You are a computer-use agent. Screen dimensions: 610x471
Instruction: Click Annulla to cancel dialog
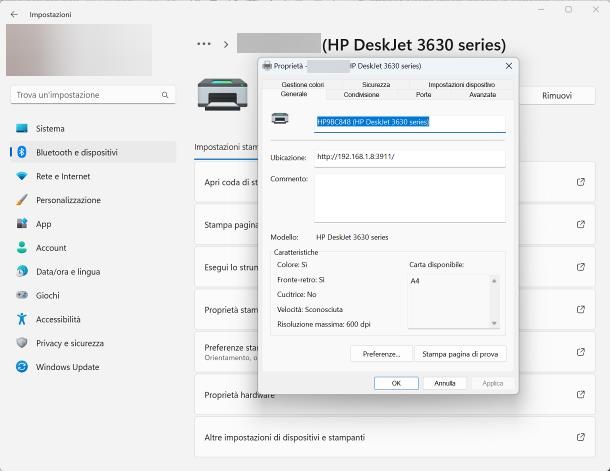445,383
